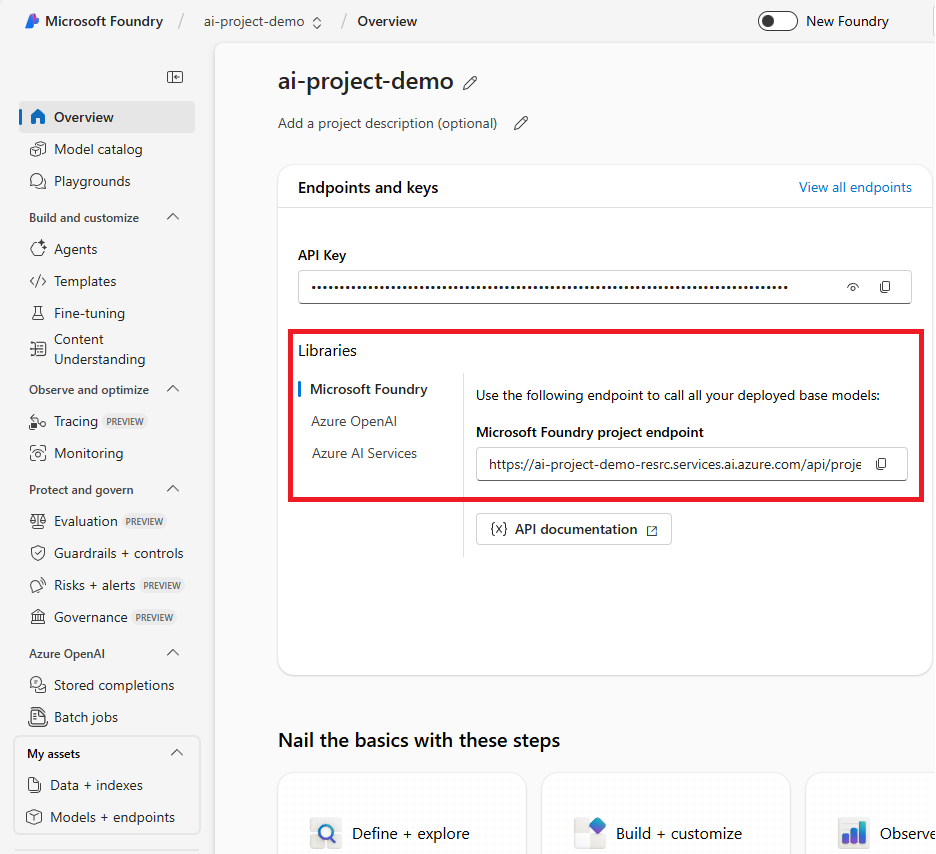The image size is (936, 854).
Task: Select the Azure AI Services library tab
Action: point(364,454)
